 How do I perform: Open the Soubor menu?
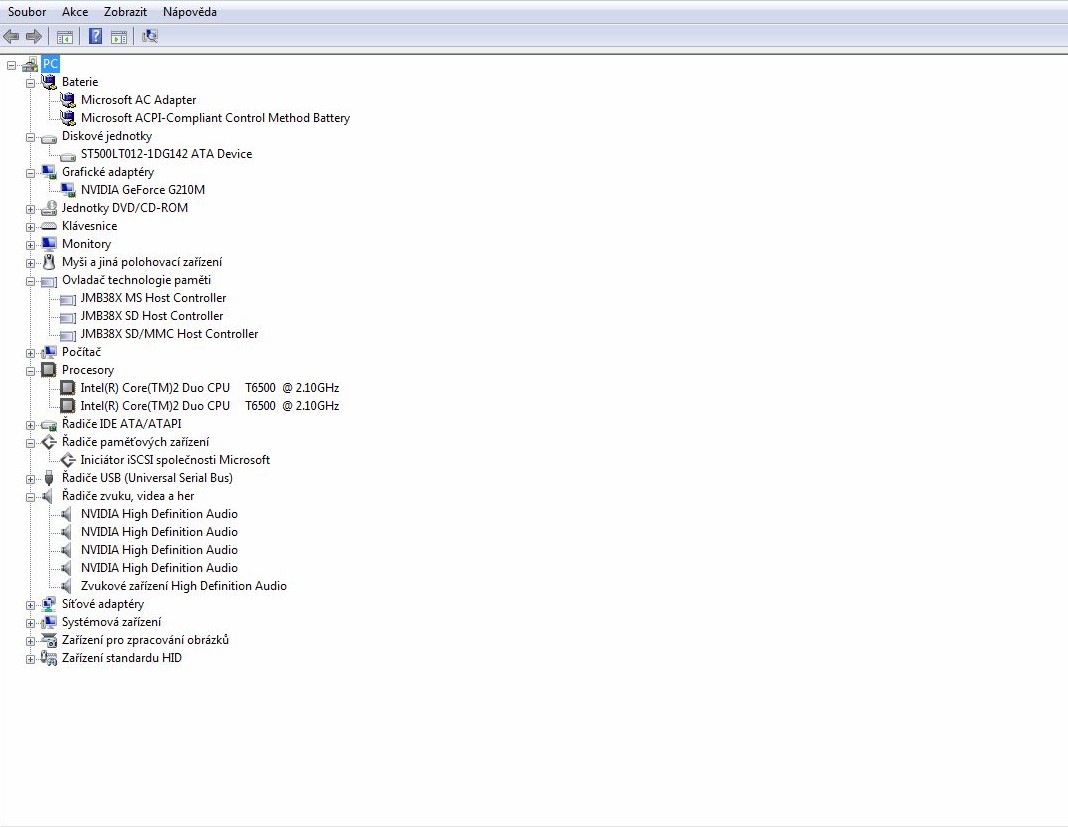27,12
